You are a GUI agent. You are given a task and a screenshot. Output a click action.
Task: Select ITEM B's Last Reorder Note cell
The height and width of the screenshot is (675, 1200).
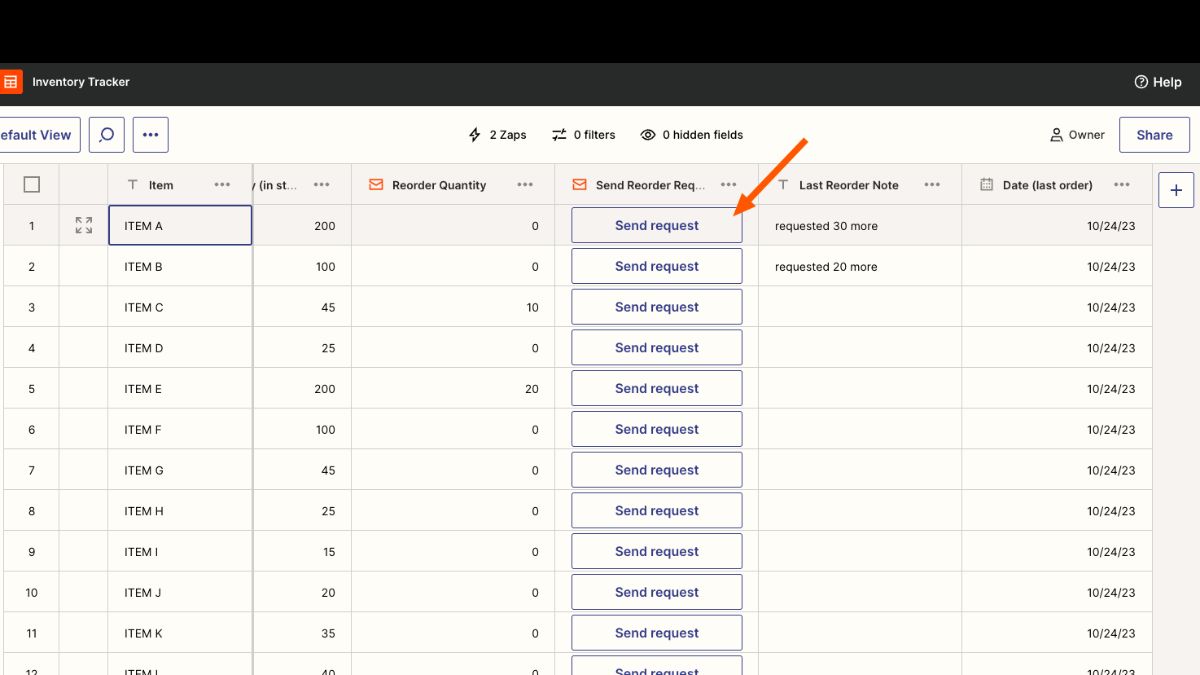(x=859, y=267)
